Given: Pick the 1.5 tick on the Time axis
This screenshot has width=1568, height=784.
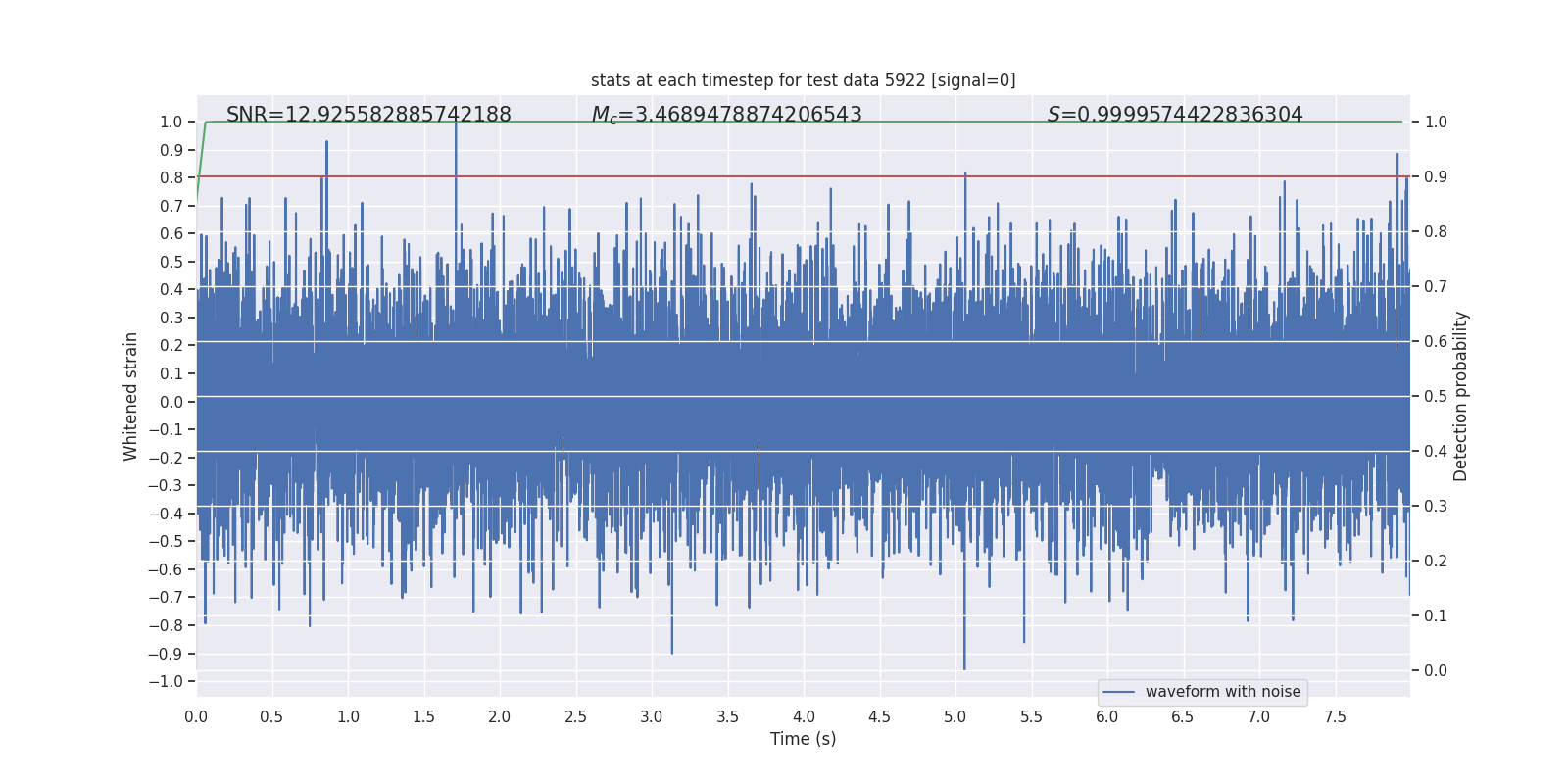Looking at the screenshot, I should pos(423,717).
